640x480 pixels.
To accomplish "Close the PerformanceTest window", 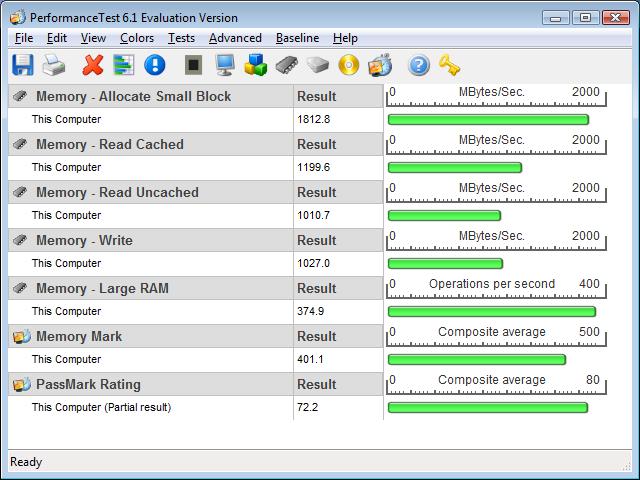I will point(616,18).
